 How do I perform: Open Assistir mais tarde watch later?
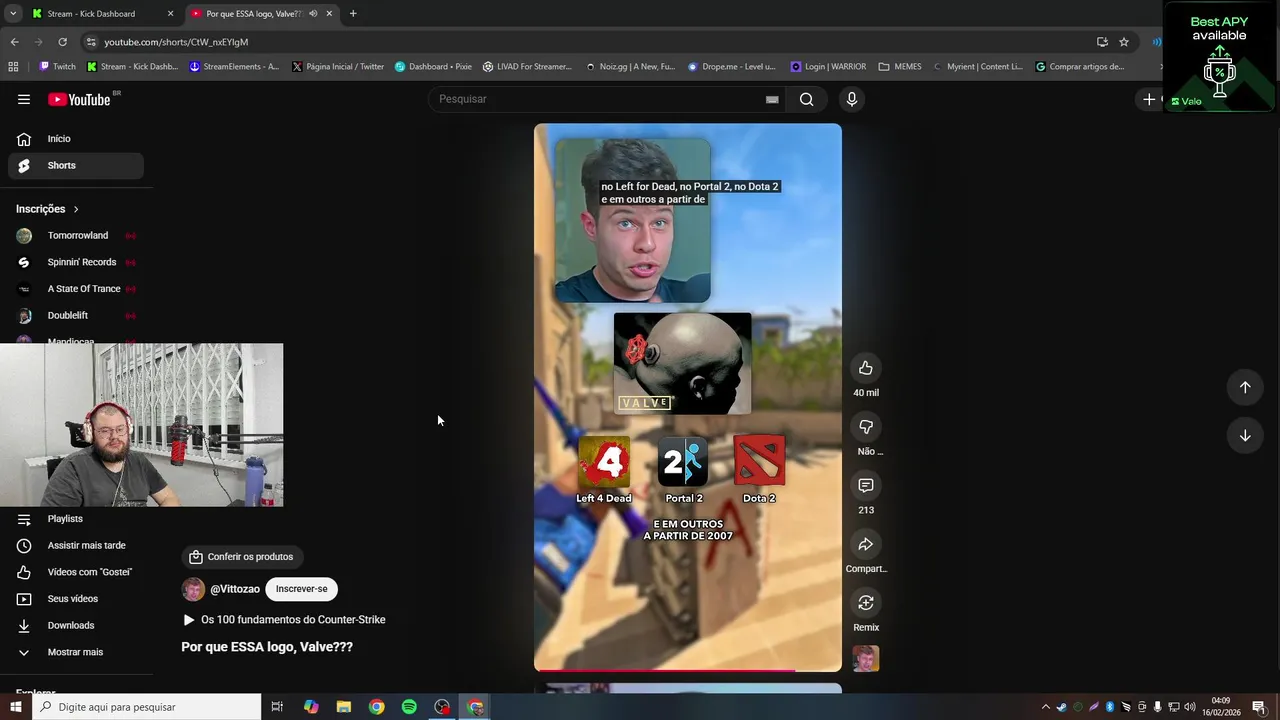click(x=76, y=546)
